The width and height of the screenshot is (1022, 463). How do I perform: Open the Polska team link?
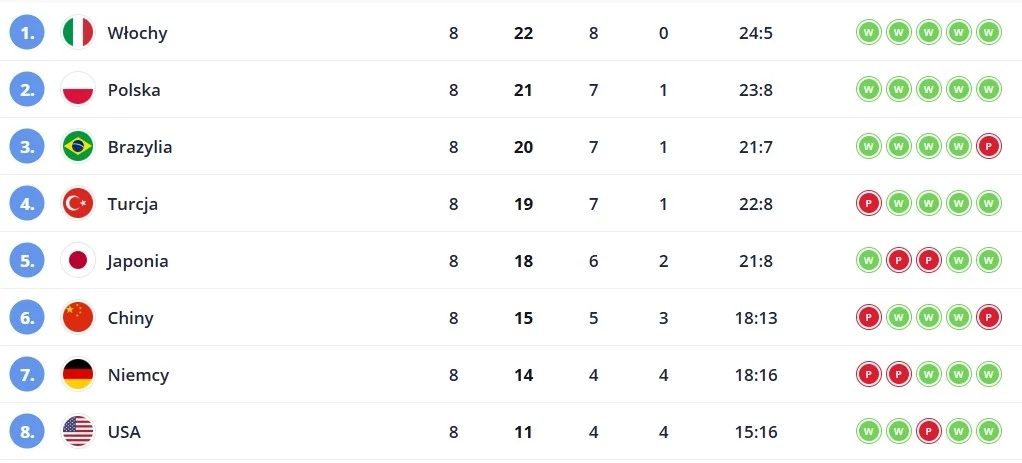coord(134,90)
